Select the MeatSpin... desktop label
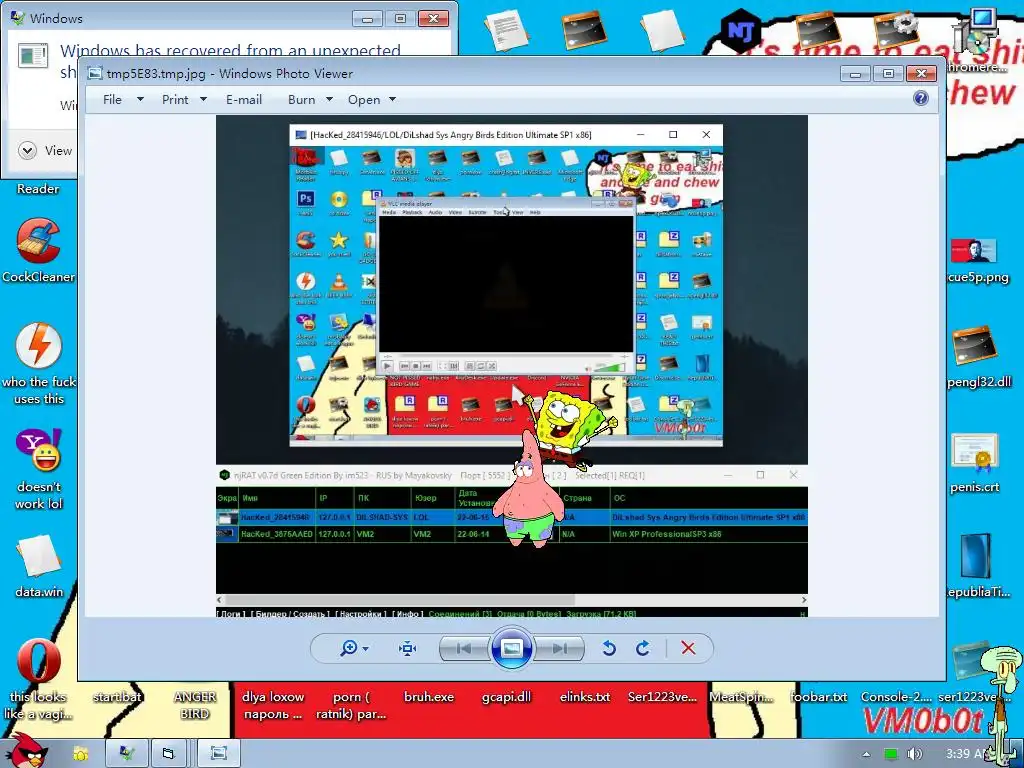 coord(741,697)
